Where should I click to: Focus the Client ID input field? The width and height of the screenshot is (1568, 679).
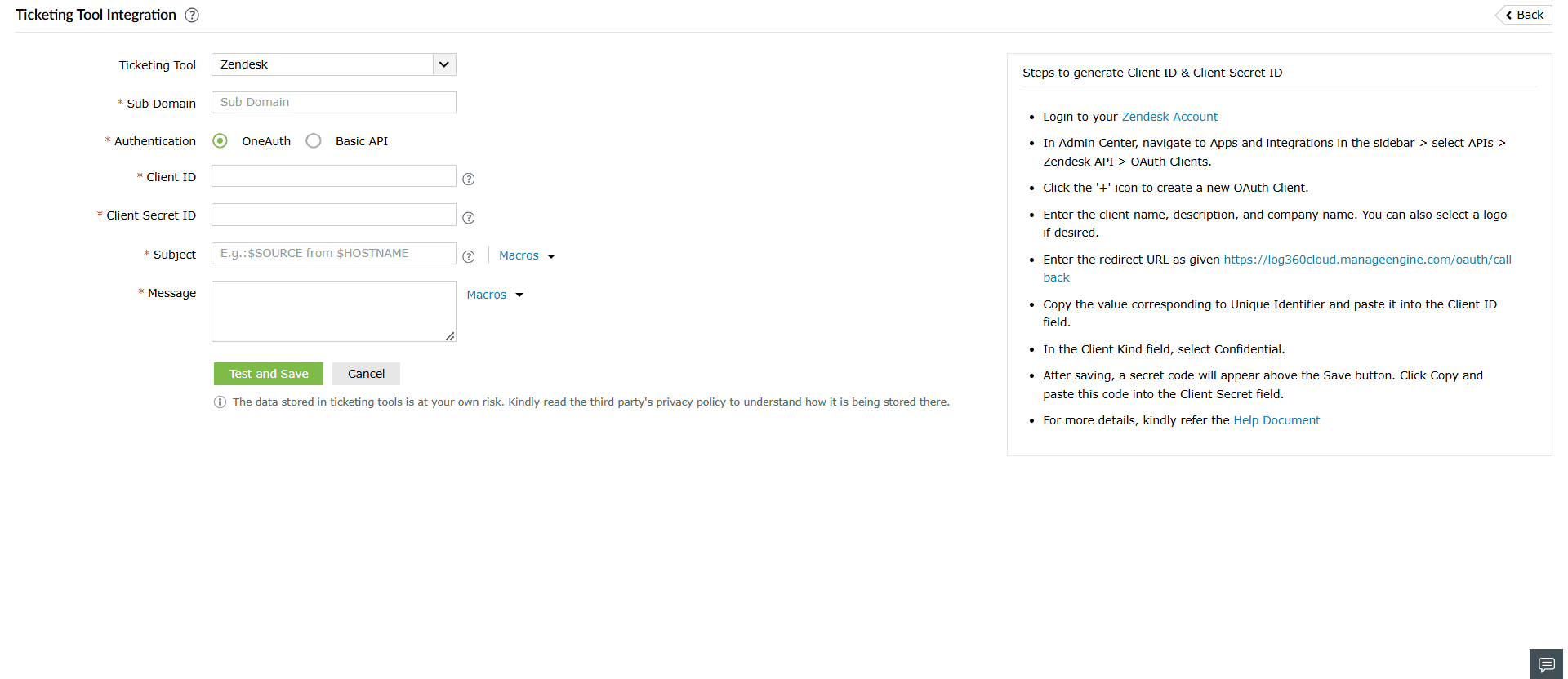(x=334, y=176)
